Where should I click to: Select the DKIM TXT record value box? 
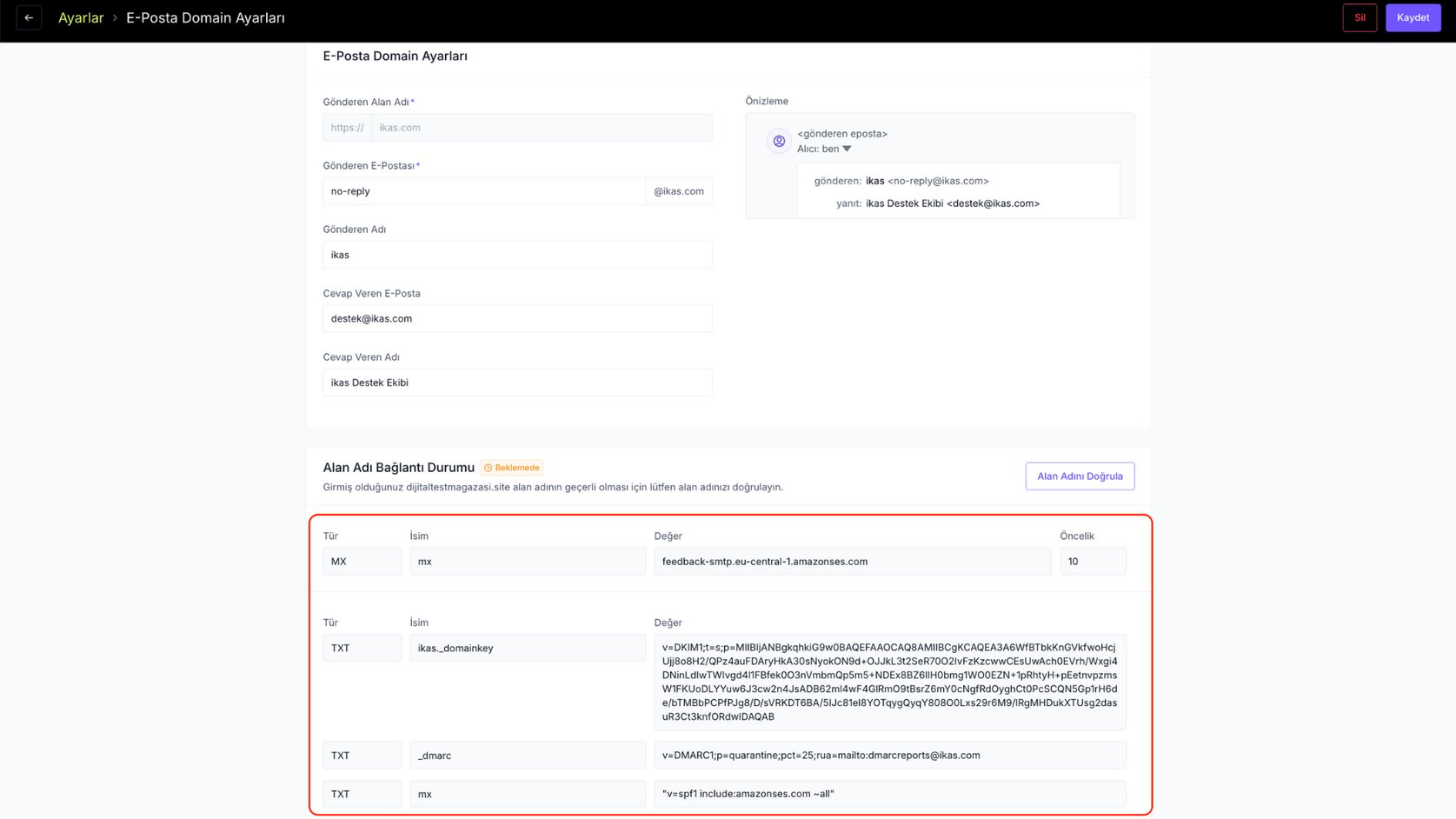[890, 682]
